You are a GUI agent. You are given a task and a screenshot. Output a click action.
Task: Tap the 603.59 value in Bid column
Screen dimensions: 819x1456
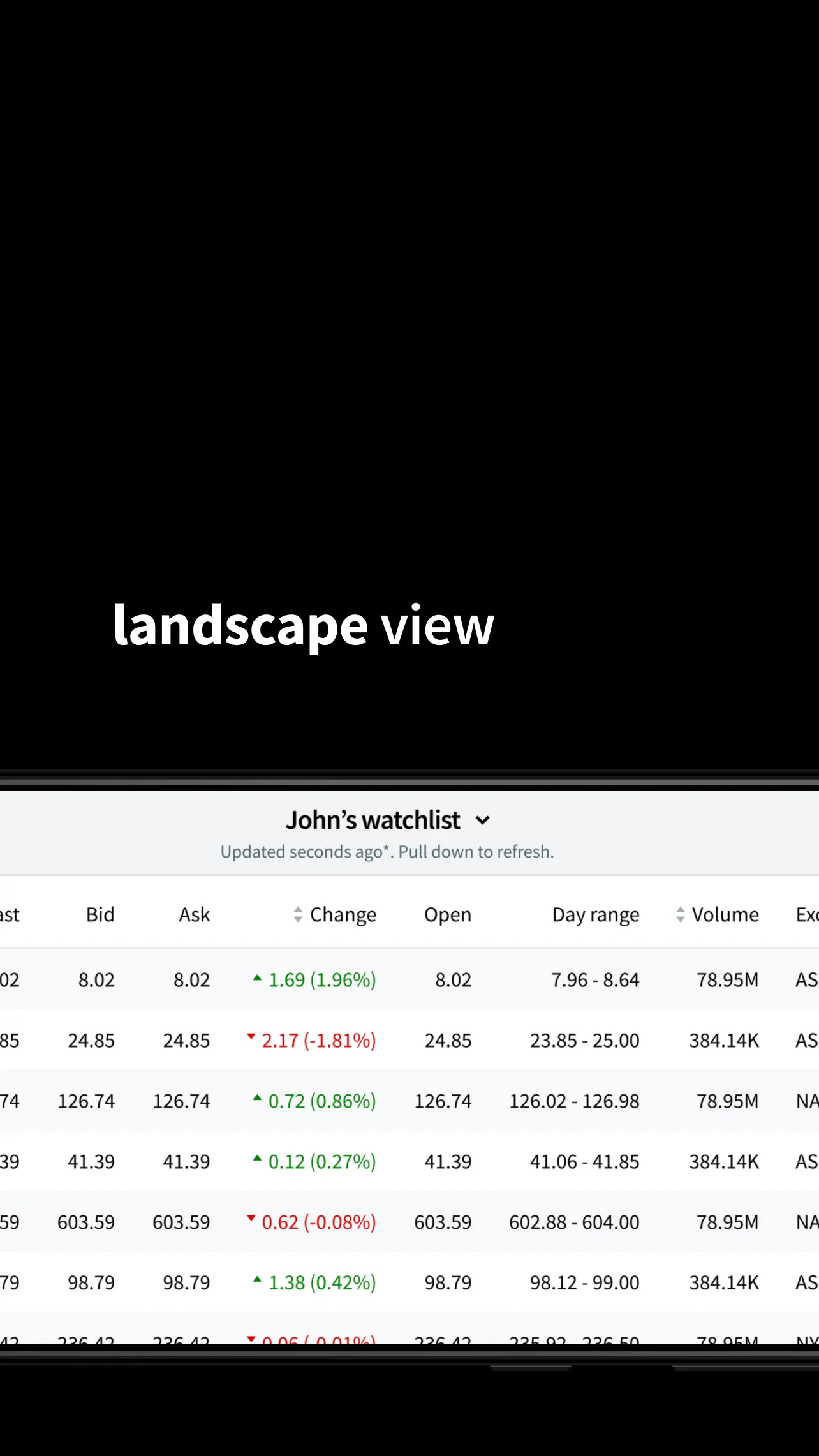tap(86, 1222)
